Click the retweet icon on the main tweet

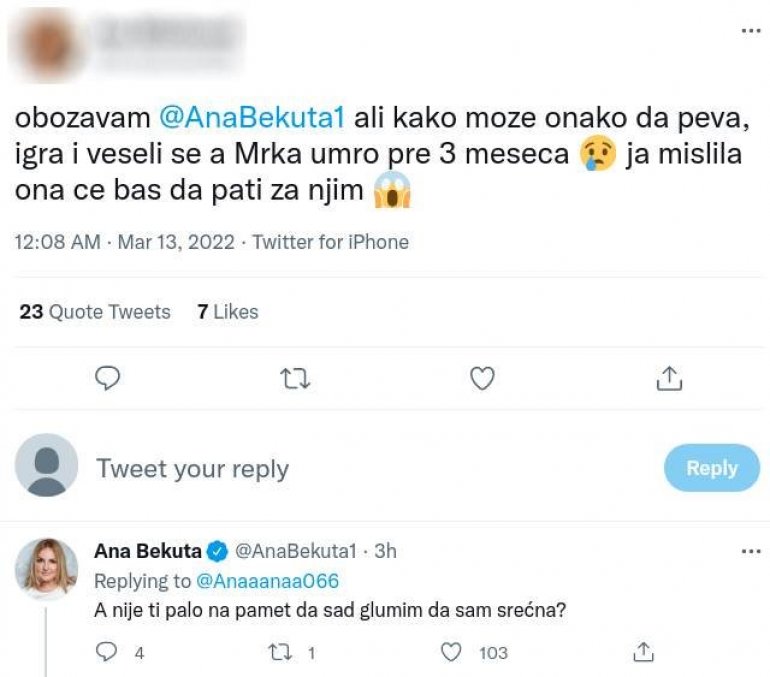coord(294,378)
